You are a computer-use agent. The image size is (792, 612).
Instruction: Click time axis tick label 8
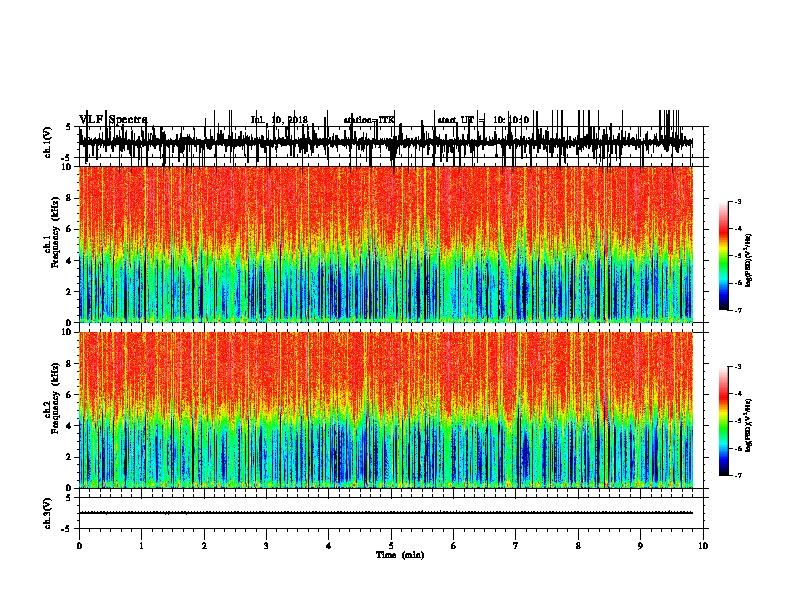[578, 546]
